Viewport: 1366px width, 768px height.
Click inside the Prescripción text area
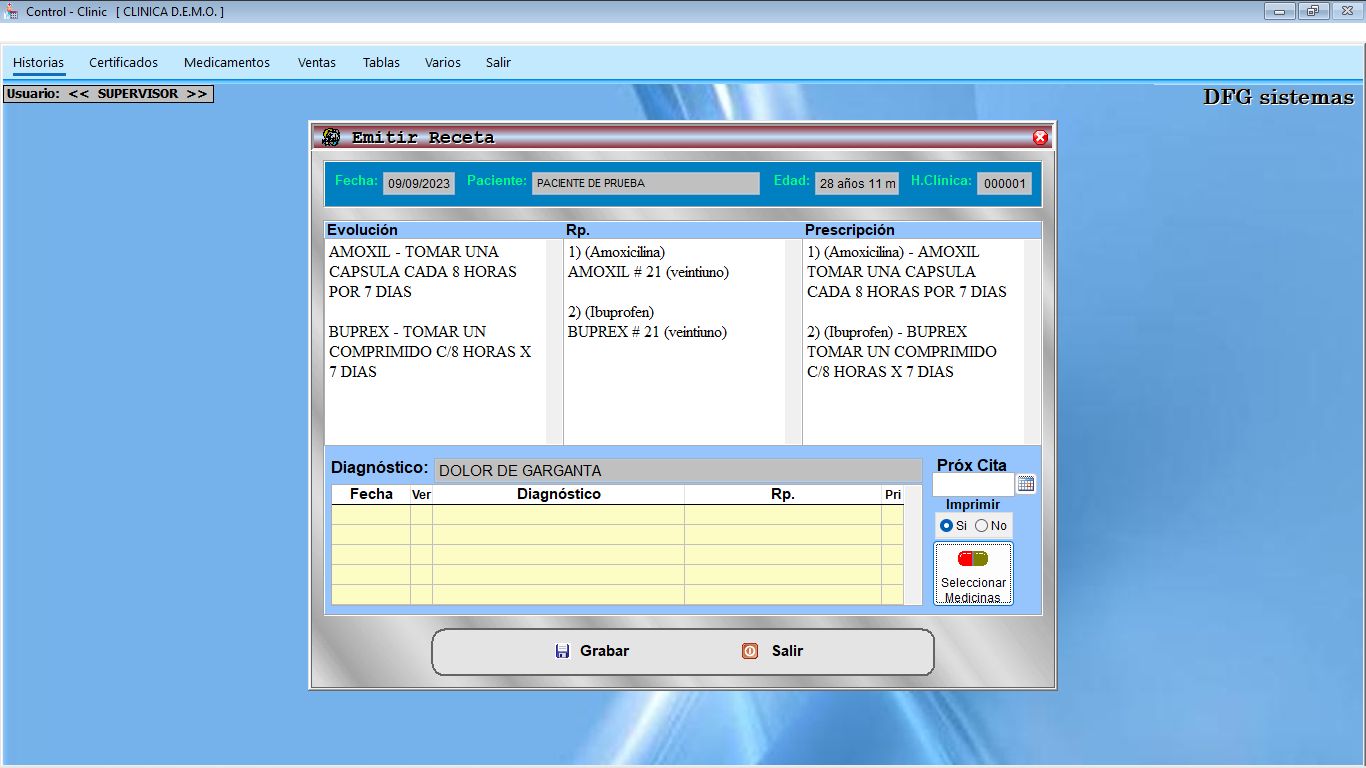click(x=914, y=342)
